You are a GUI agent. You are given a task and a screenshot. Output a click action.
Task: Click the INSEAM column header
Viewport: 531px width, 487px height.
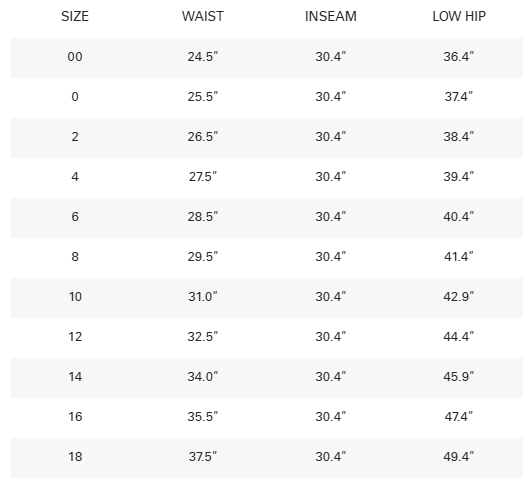click(331, 16)
